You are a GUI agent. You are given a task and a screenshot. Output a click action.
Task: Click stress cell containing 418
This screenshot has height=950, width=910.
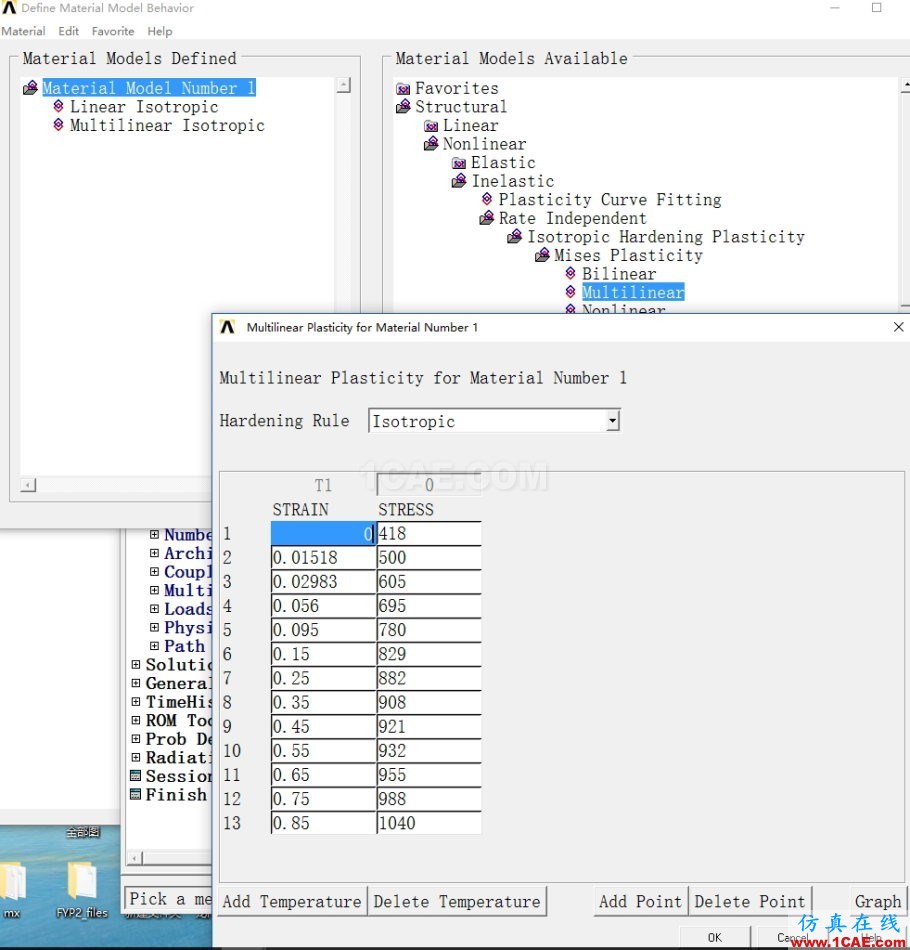(x=429, y=534)
